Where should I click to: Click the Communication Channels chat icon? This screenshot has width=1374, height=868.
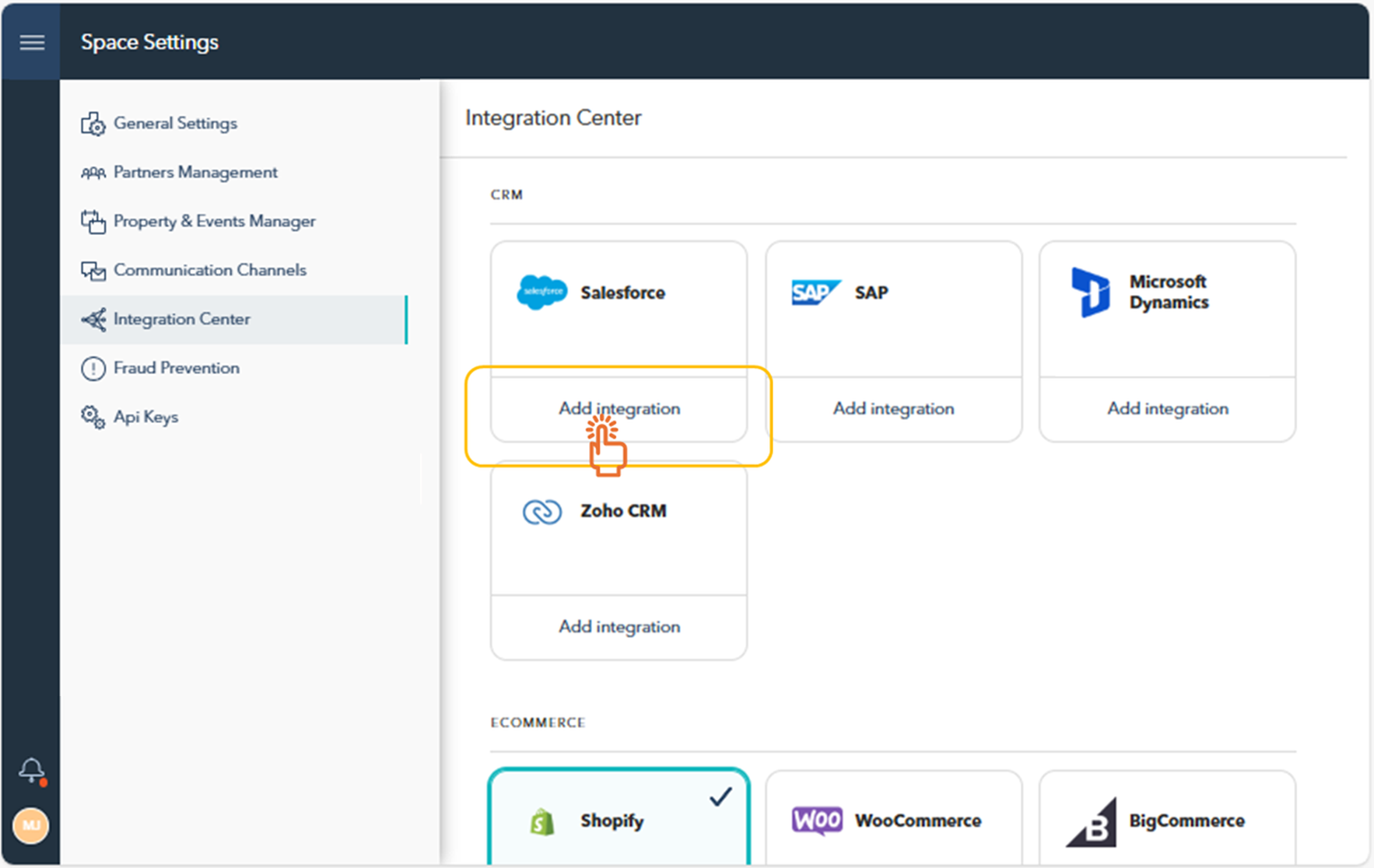tap(93, 271)
